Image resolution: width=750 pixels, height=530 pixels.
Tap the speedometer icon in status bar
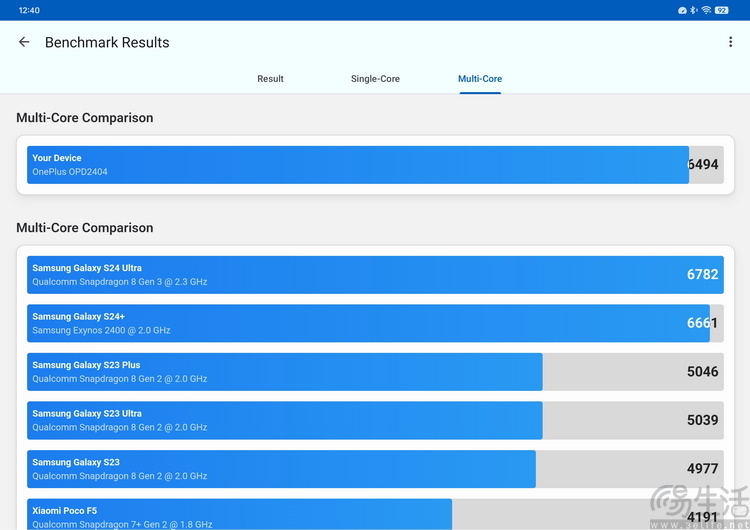[683, 10]
